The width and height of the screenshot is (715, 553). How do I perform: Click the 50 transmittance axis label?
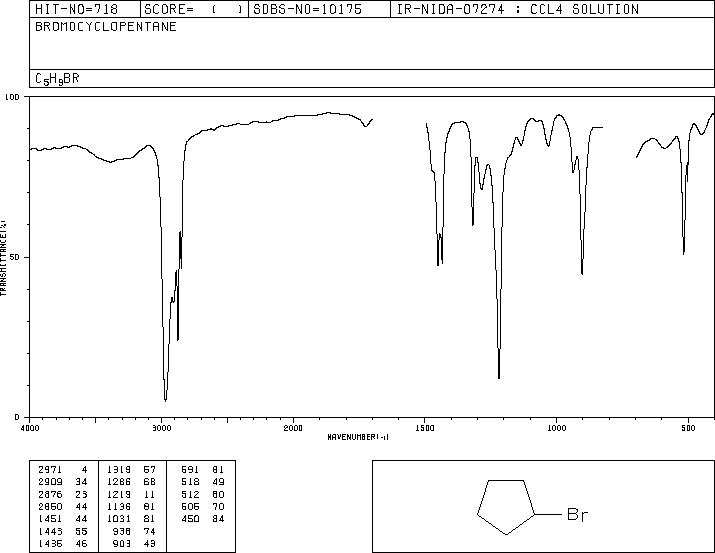coord(15,258)
